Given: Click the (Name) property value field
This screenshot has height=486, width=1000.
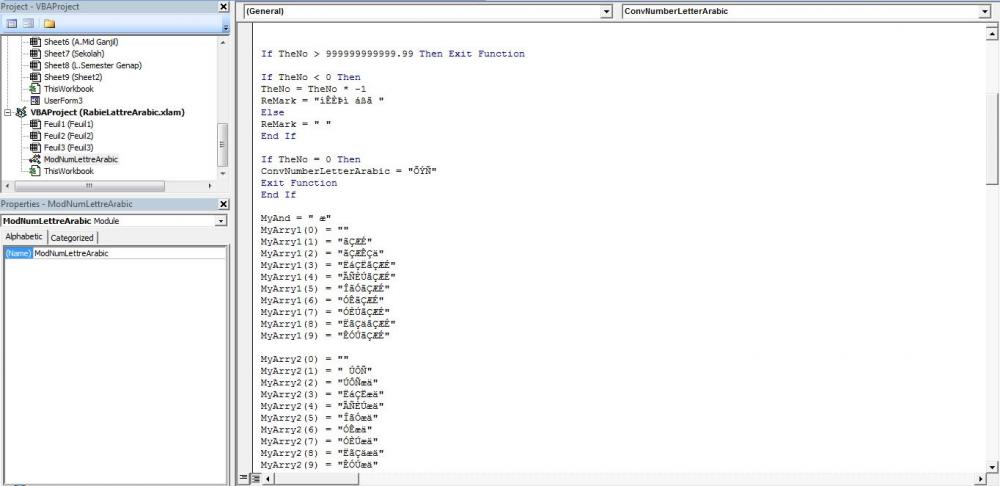Looking at the screenshot, I should point(130,254).
